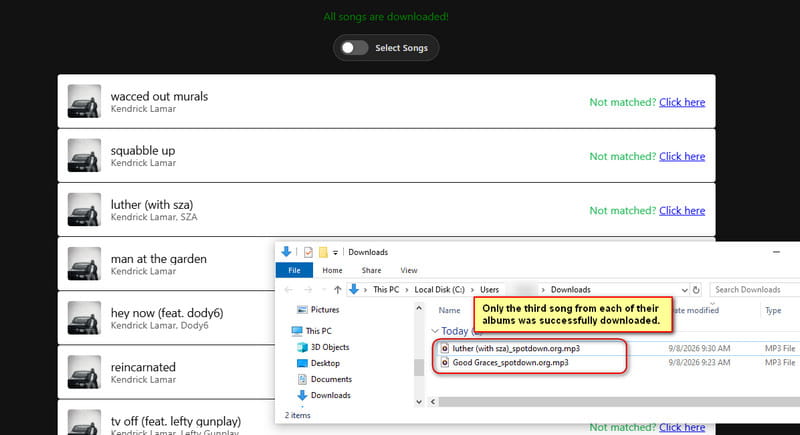Click the man at the garden song title
800x435 pixels.
pyautogui.click(x=159, y=259)
